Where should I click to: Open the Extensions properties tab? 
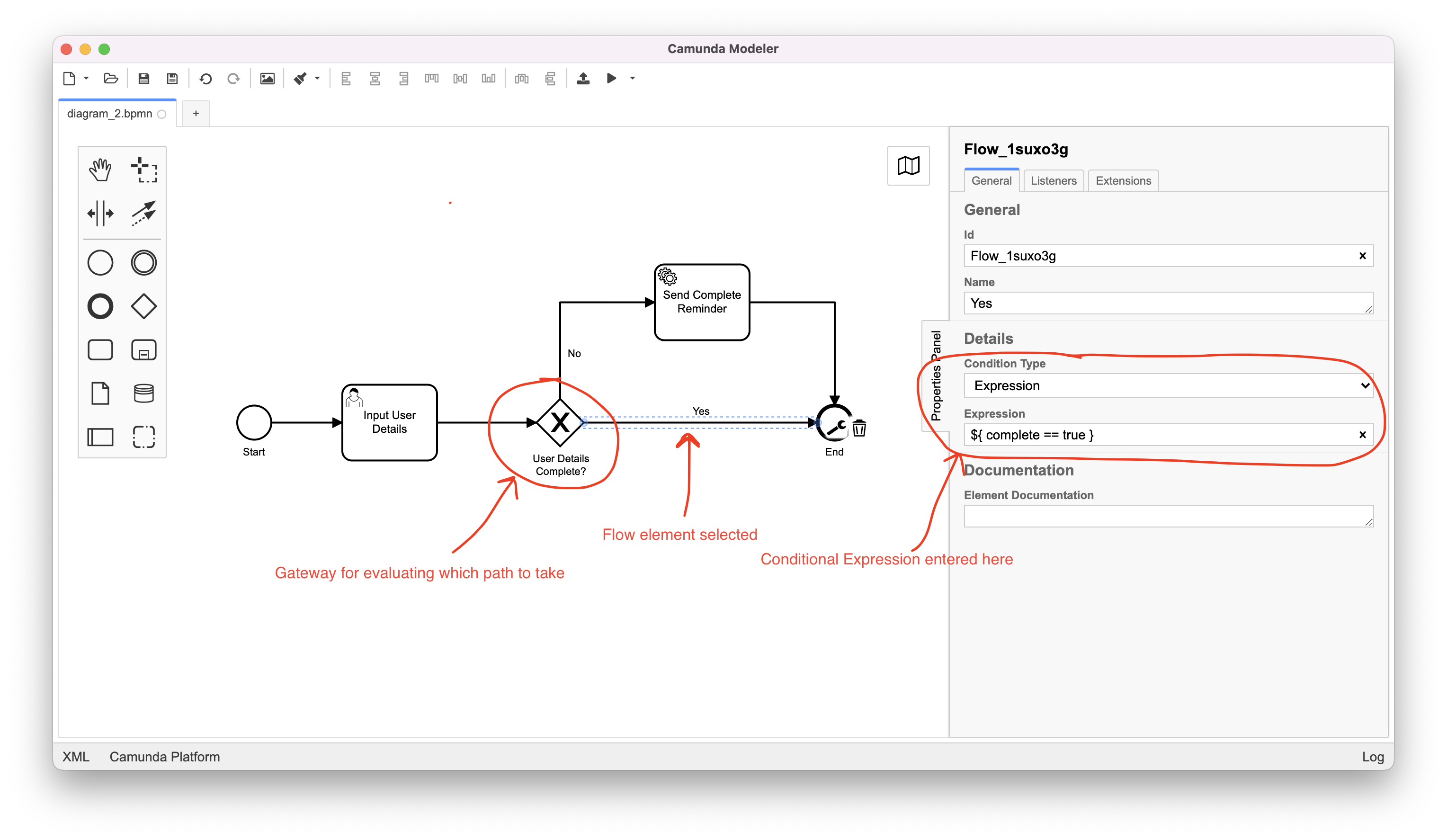(1123, 181)
